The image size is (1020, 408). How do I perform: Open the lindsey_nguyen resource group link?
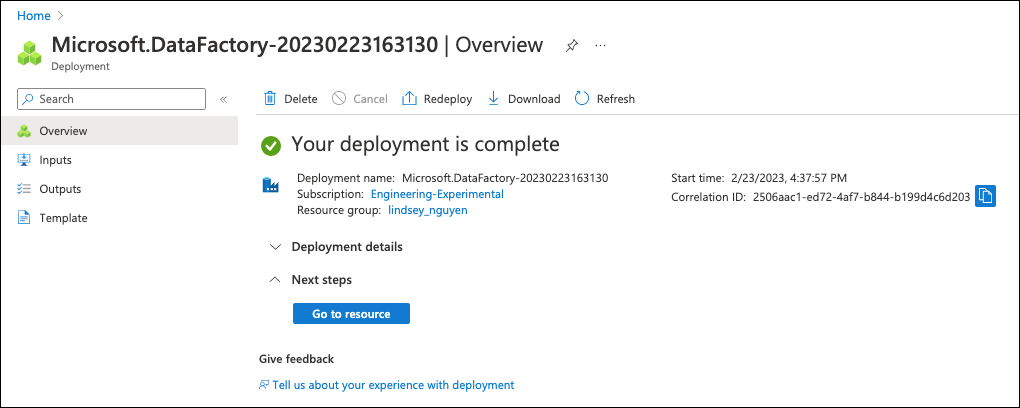pyautogui.click(x=427, y=210)
